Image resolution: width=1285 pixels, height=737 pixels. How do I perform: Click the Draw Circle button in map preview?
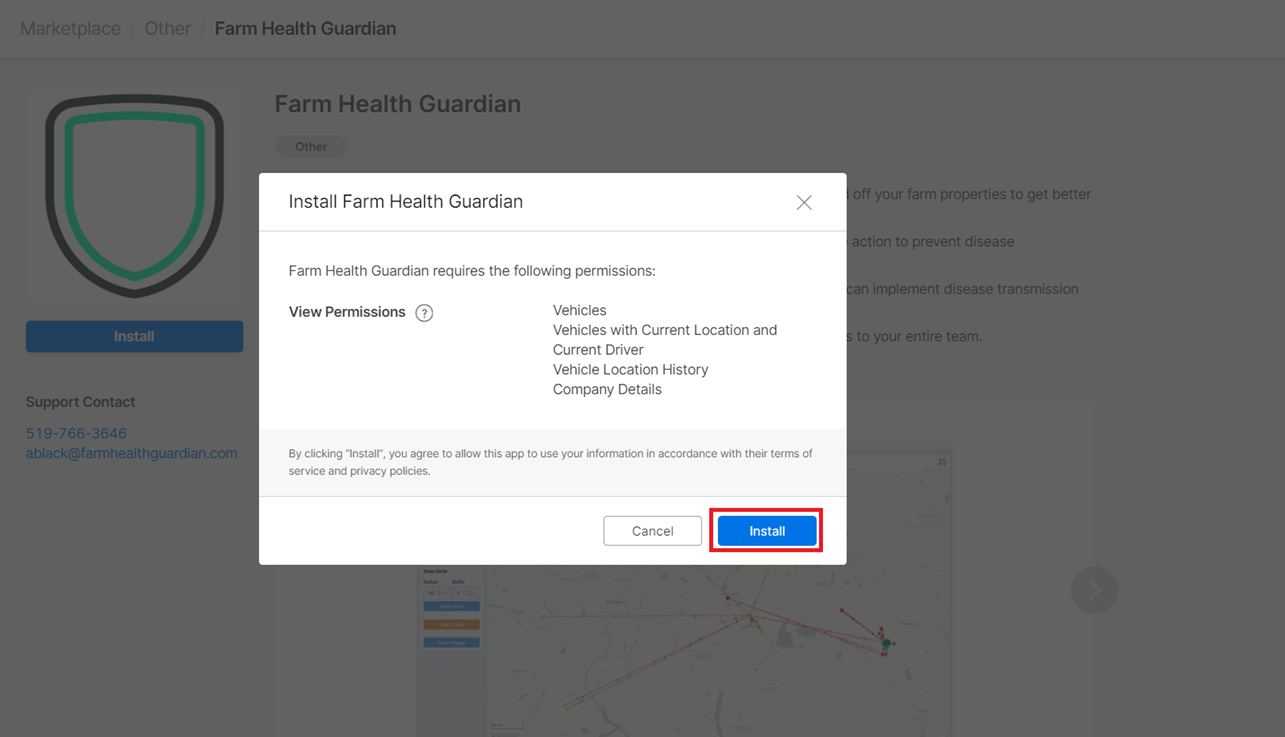(x=451, y=606)
